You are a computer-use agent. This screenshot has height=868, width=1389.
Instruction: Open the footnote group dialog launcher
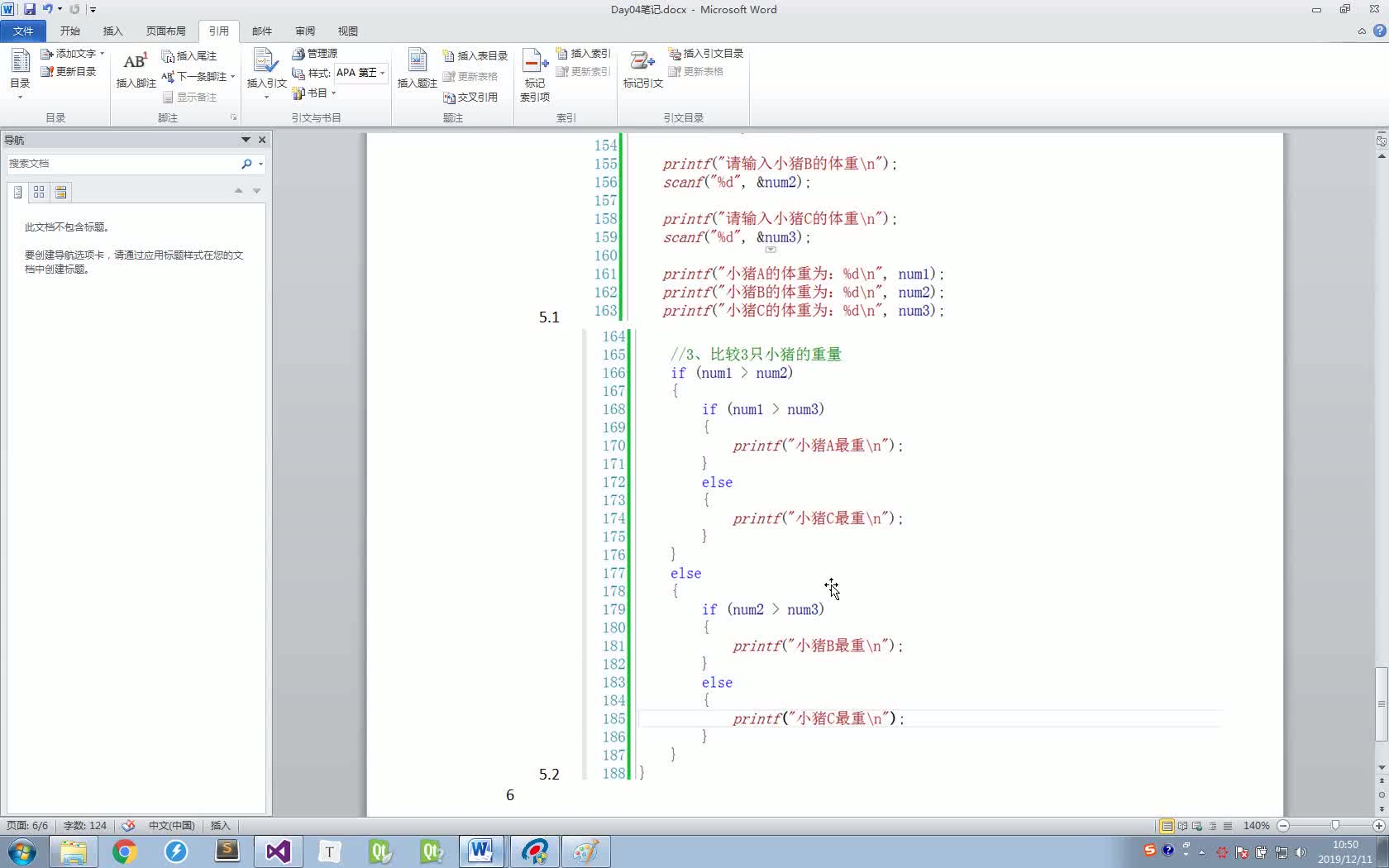tap(233, 117)
